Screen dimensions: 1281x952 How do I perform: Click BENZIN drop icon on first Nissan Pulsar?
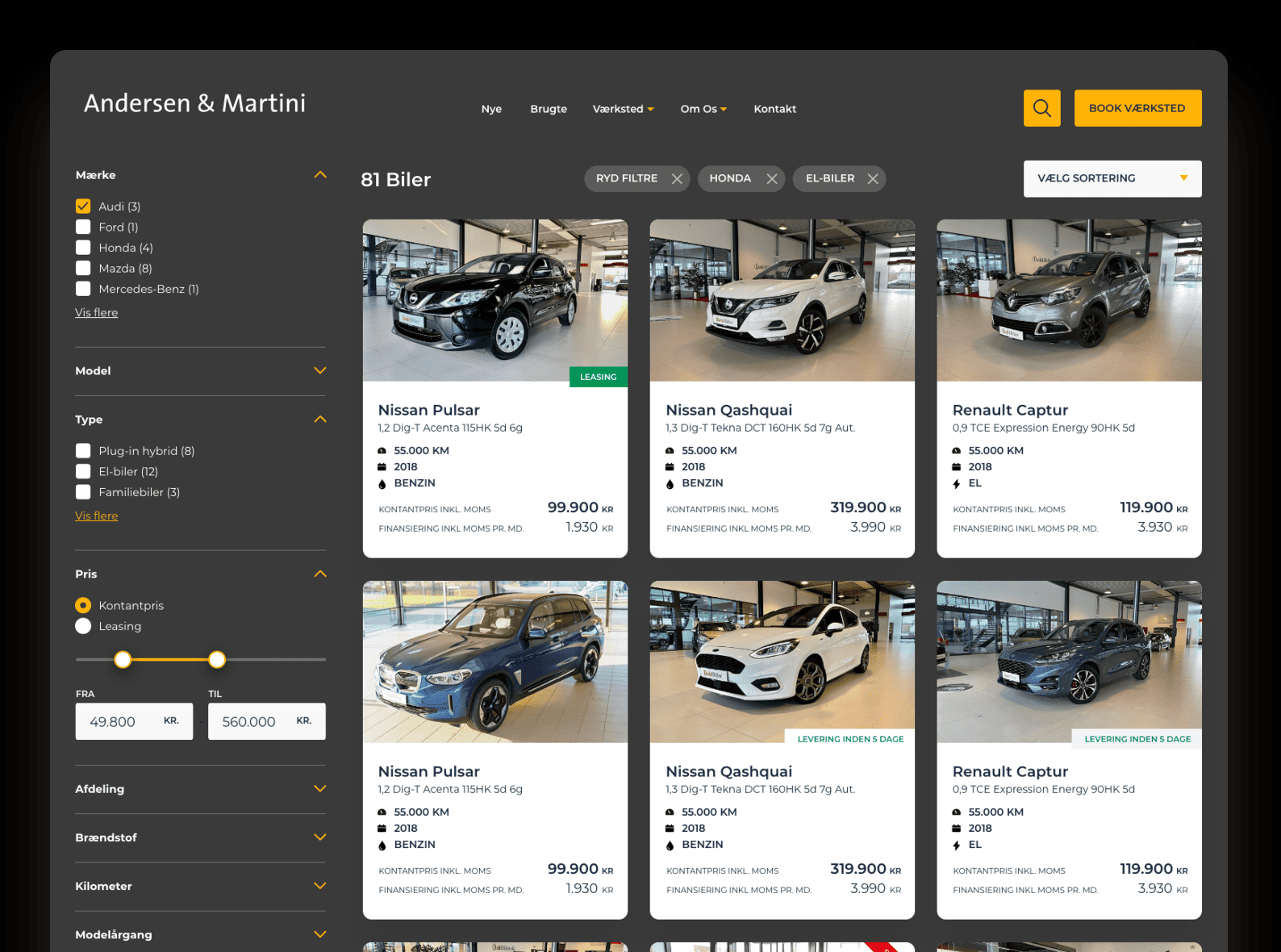click(382, 484)
